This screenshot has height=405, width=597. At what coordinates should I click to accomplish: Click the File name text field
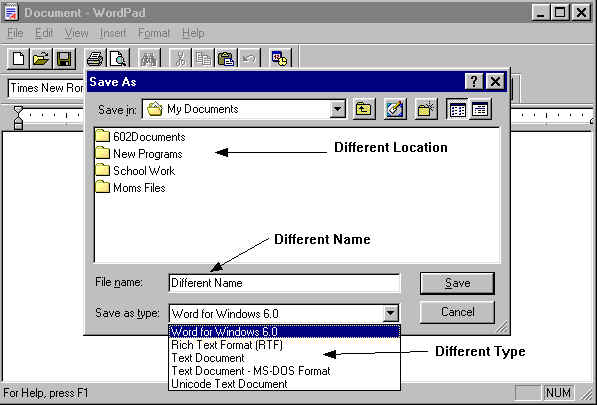(x=284, y=283)
